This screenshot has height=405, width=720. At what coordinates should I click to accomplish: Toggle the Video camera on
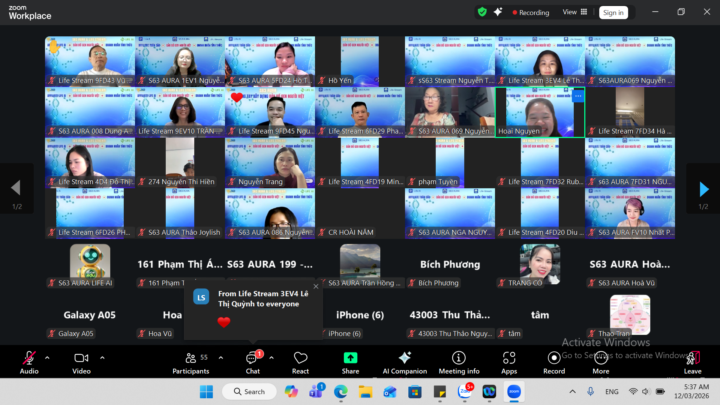coord(81,358)
